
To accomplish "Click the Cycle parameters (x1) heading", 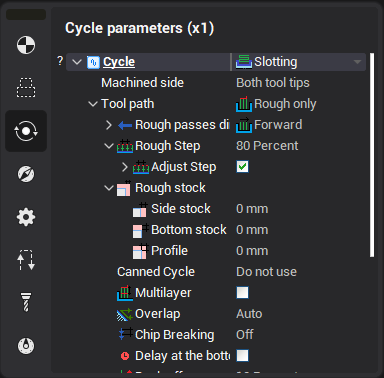I will pyautogui.click(x=140, y=28).
